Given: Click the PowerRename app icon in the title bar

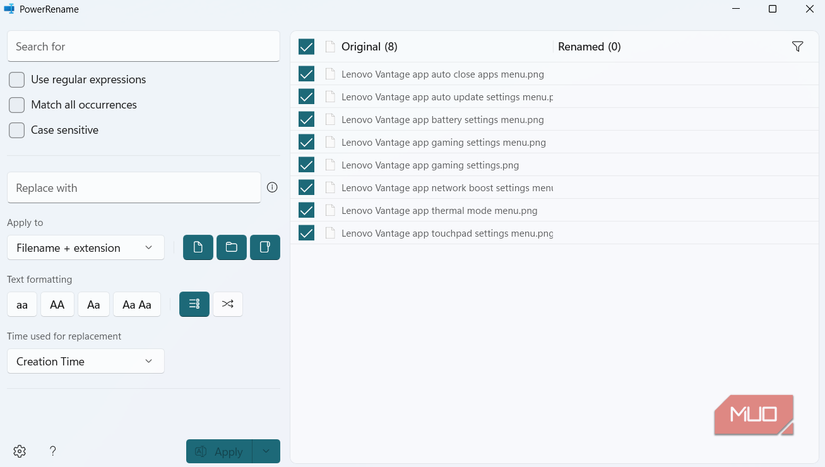Looking at the screenshot, I should (9, 9).
